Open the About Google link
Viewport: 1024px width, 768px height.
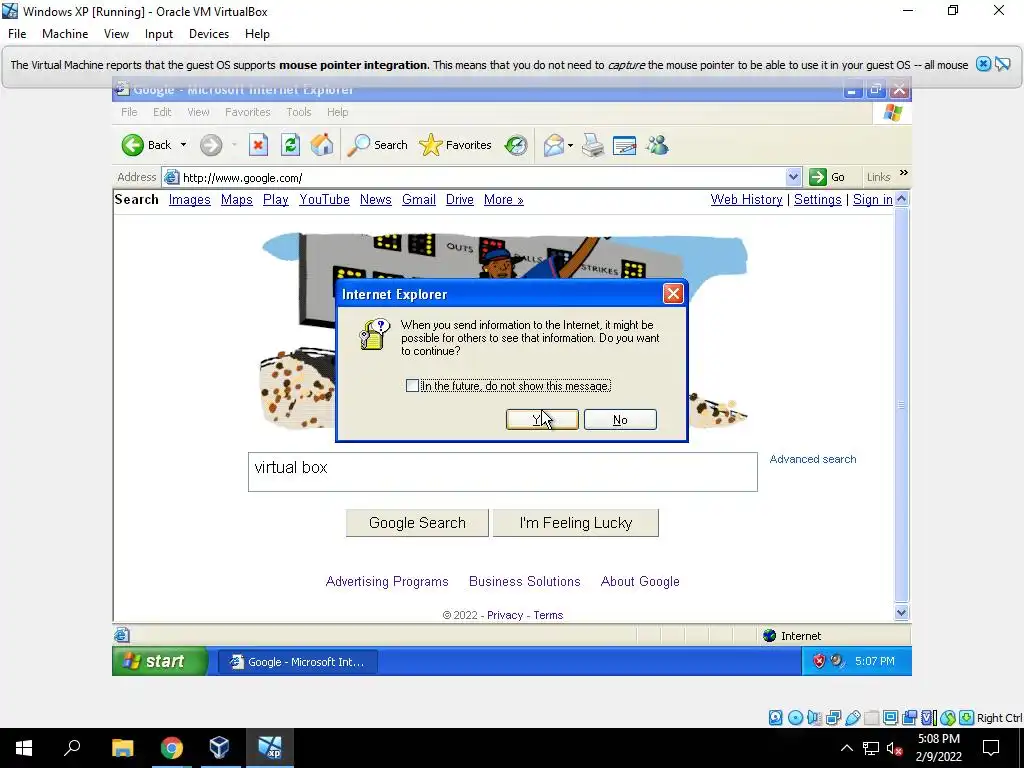point(640,581)
